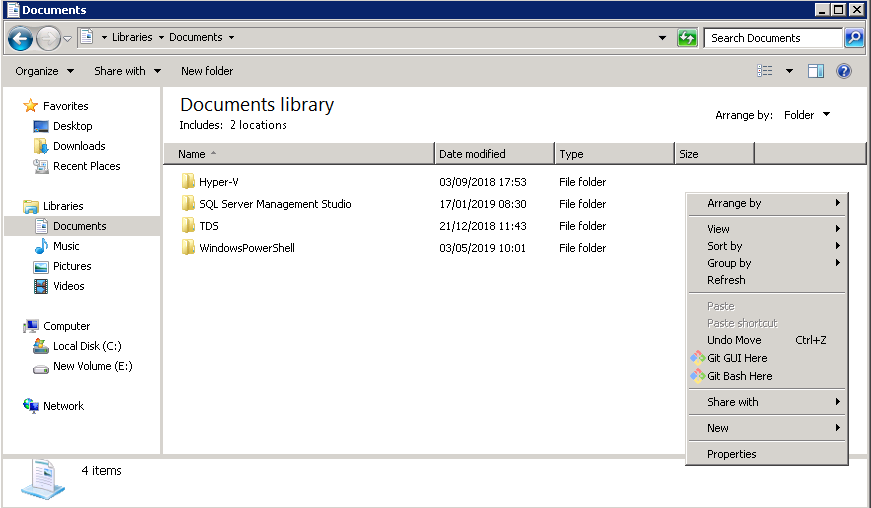
Task: Click the library icon in address bar
Action: pos(86,37)
